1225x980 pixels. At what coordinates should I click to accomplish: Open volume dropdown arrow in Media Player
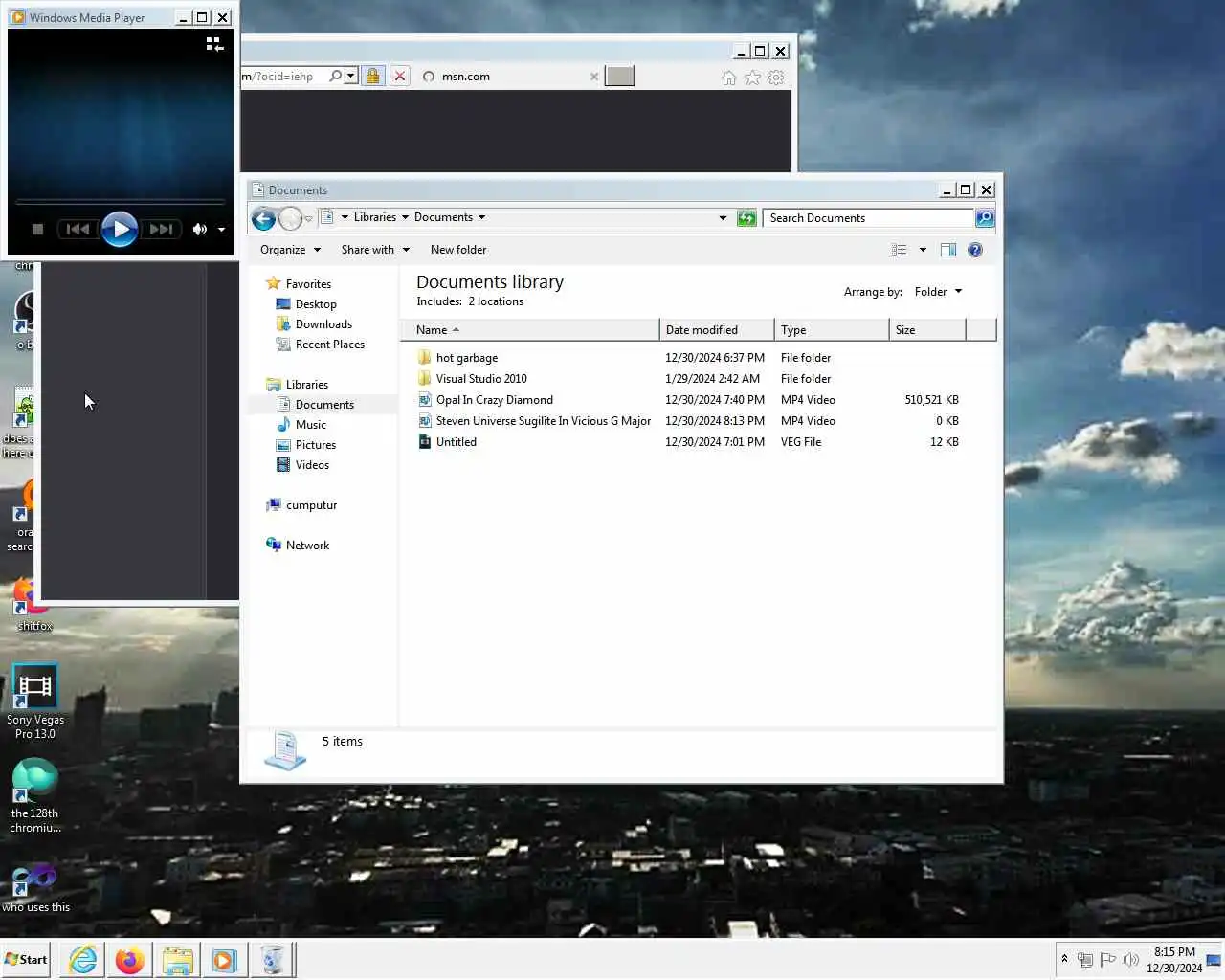tap(221, 230)
